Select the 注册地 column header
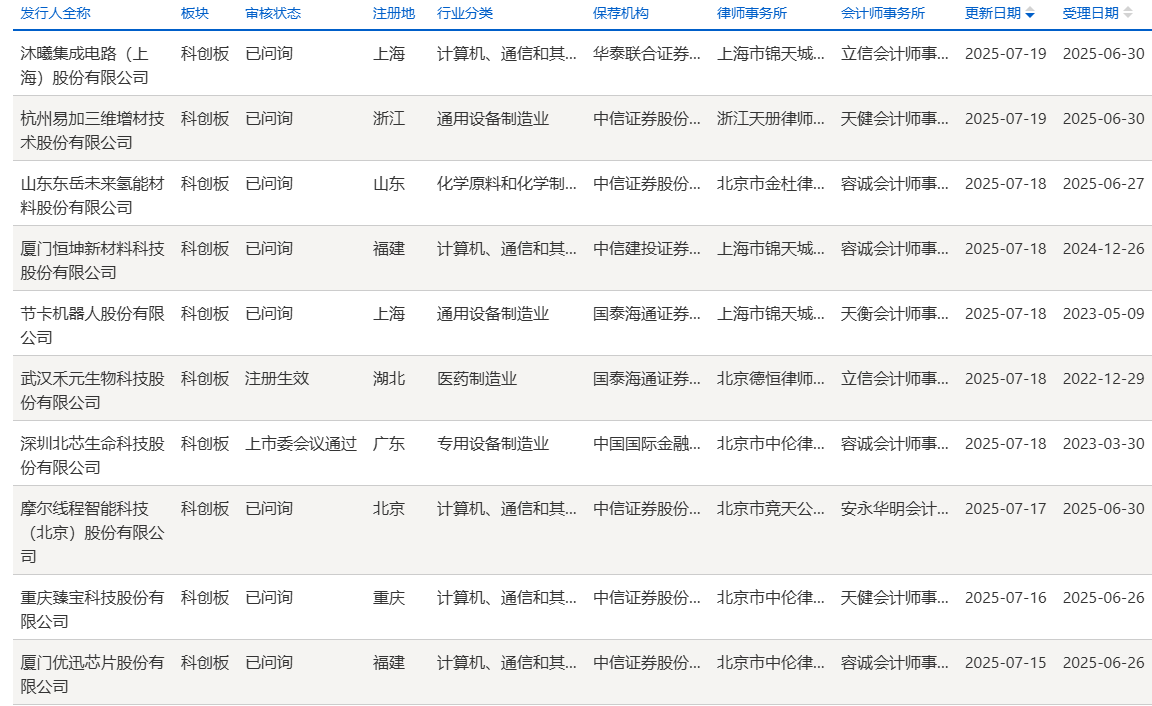Image resolution: width=1152 pixels, height=706 pixels. 394,13
